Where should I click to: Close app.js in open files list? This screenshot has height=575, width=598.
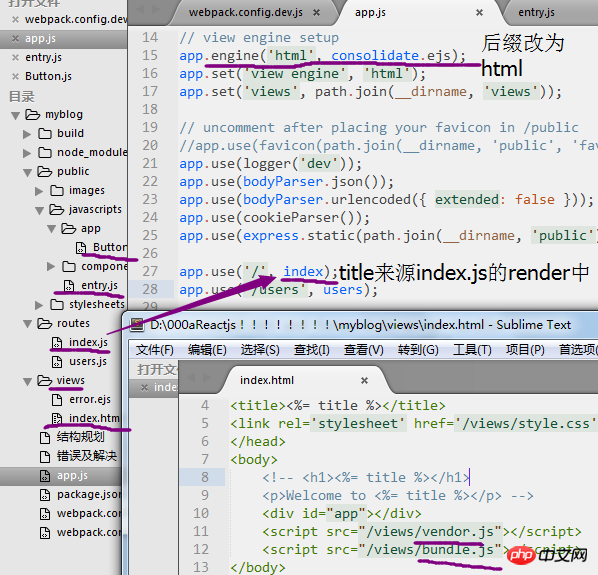15,39
